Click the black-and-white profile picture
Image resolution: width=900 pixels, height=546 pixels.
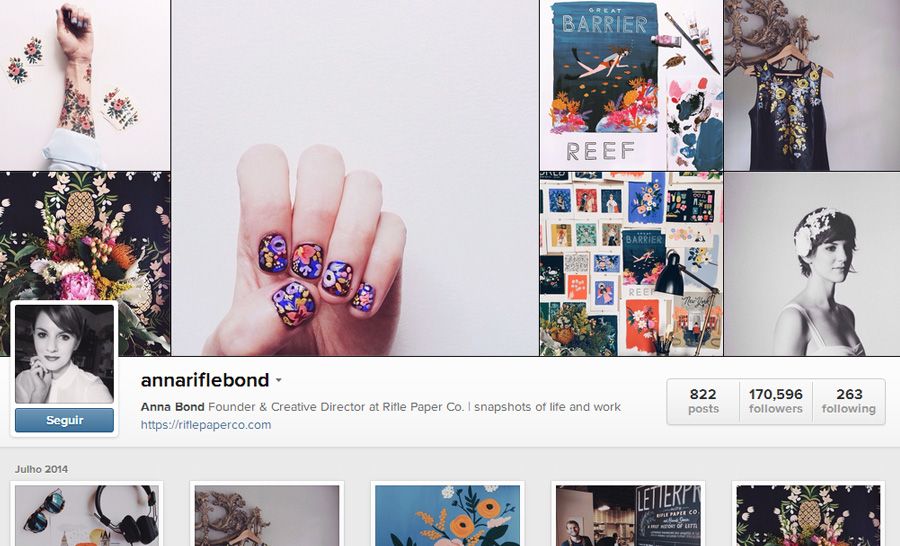point(64,354)
